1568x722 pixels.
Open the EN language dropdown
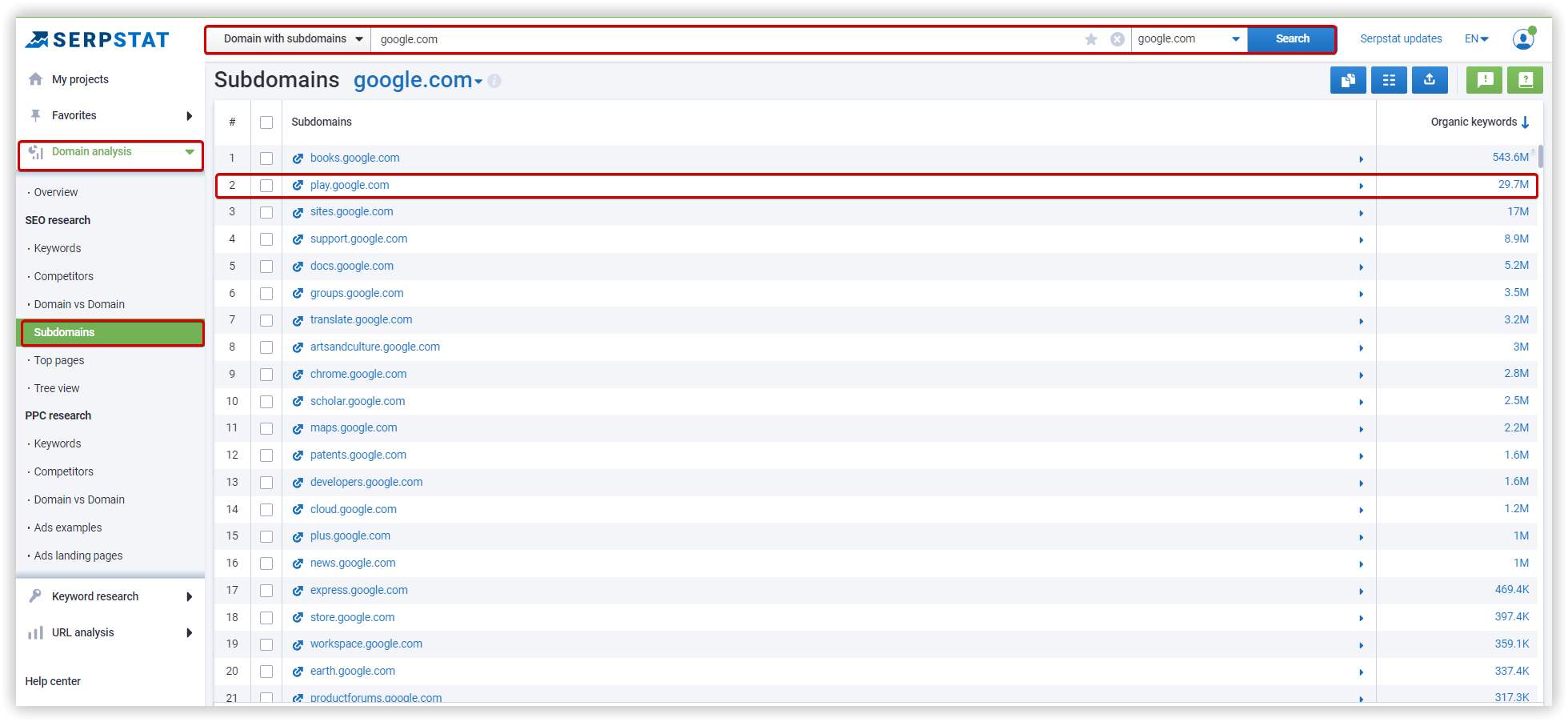click(x=1477, y=38)
